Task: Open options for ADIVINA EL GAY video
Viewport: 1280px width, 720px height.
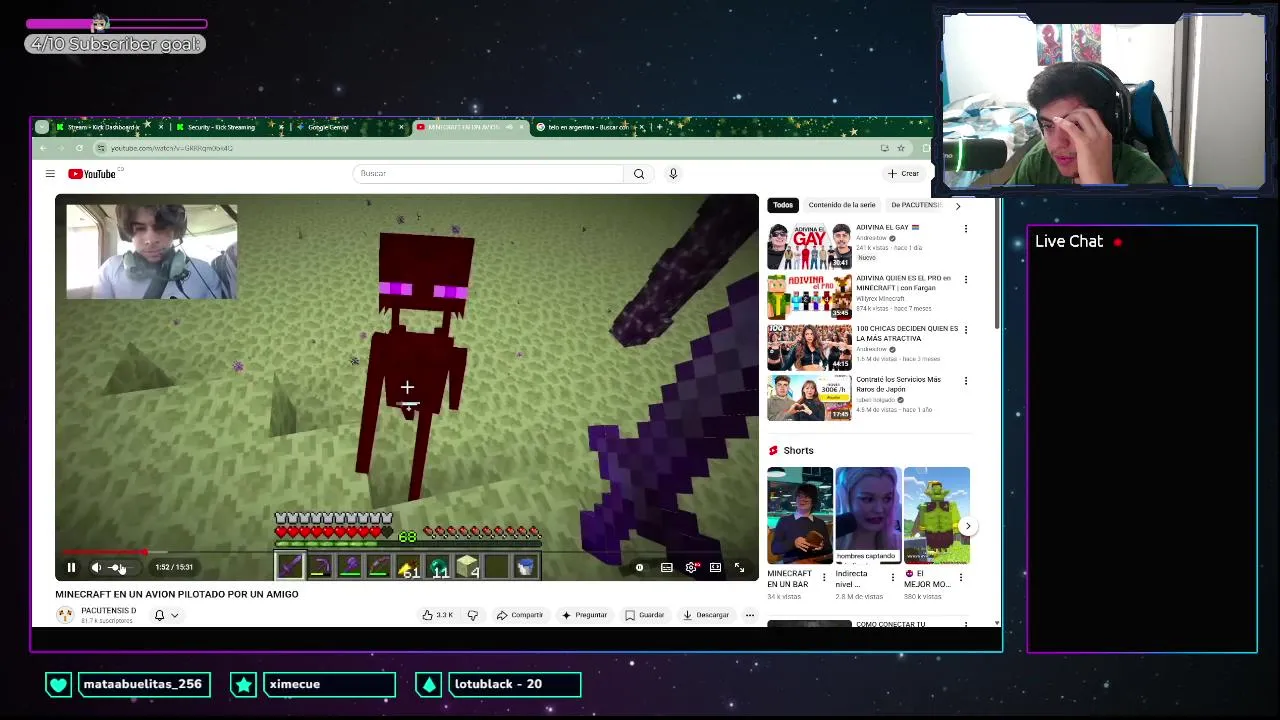Action: (966, 229)
